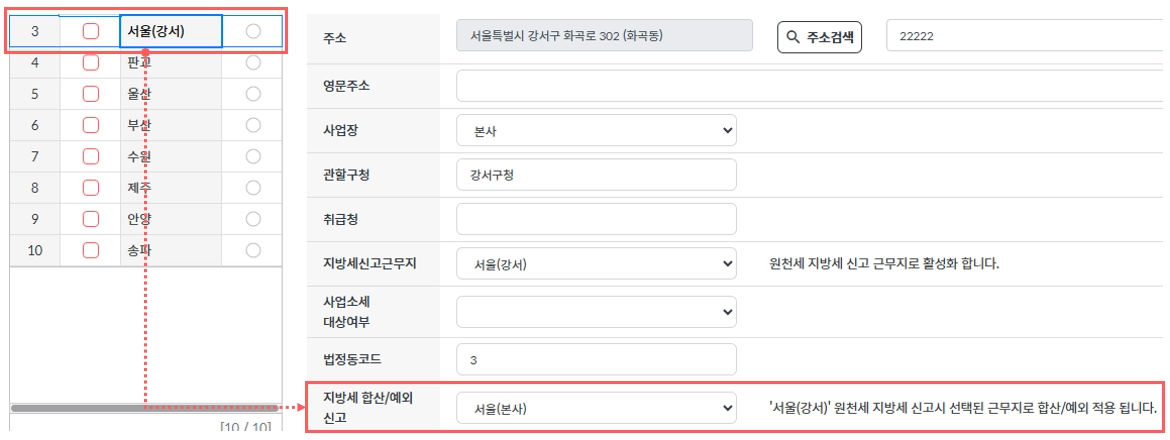
Task: Click the 영문주소 input field
Action: tap(810, 86)
